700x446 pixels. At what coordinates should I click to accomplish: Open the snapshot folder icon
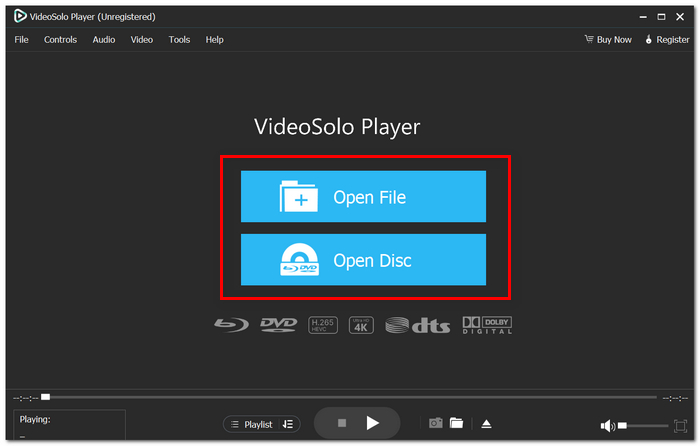click(x=456, y=423)
